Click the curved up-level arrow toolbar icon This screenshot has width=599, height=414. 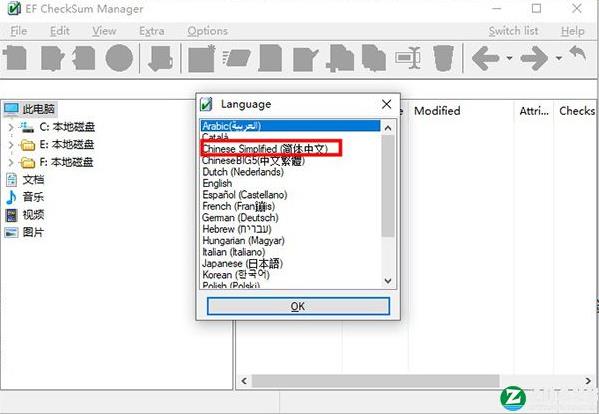point(578,53)
